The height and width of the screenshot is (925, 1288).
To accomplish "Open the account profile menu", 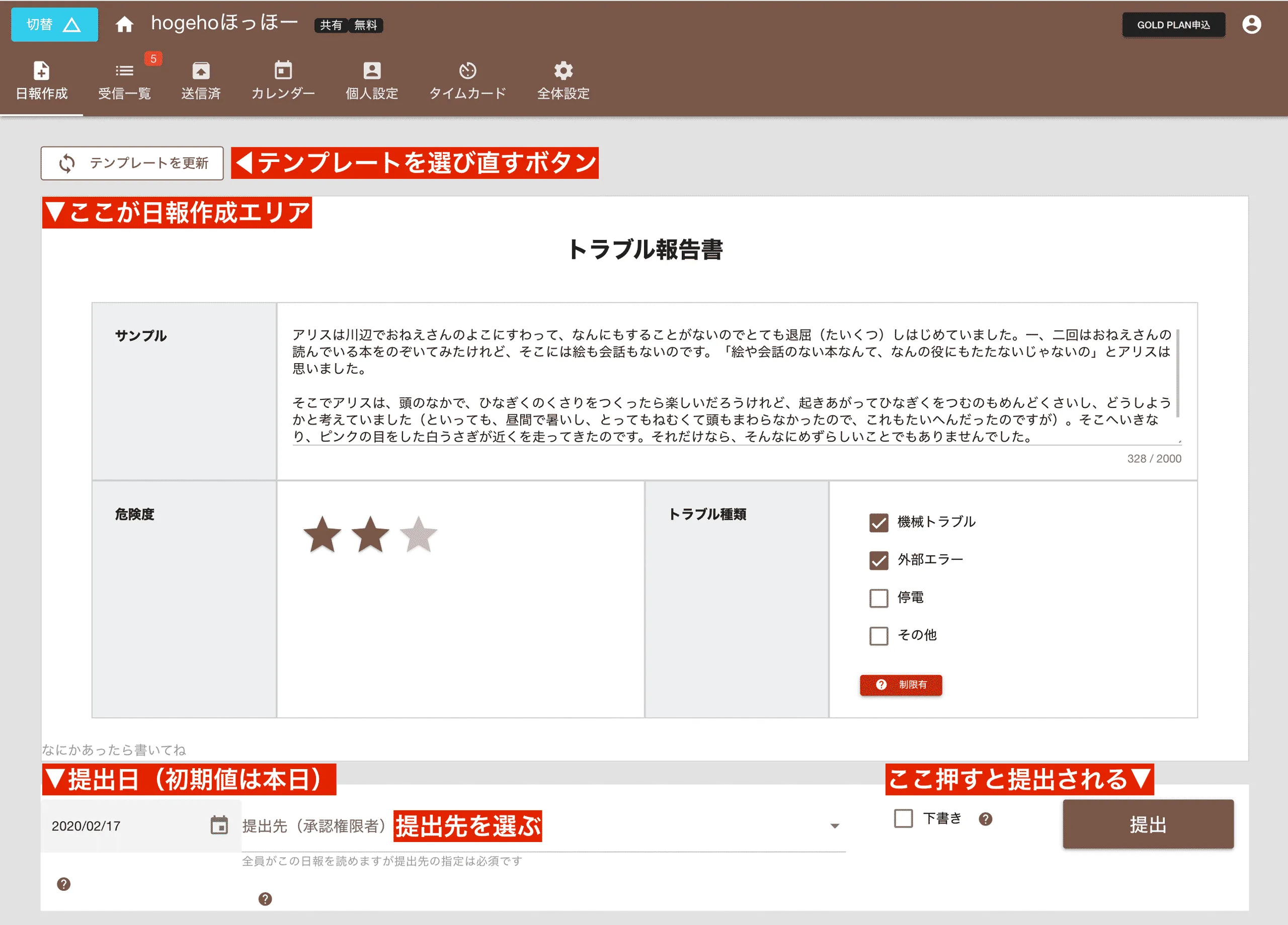I will point(1252,25).
